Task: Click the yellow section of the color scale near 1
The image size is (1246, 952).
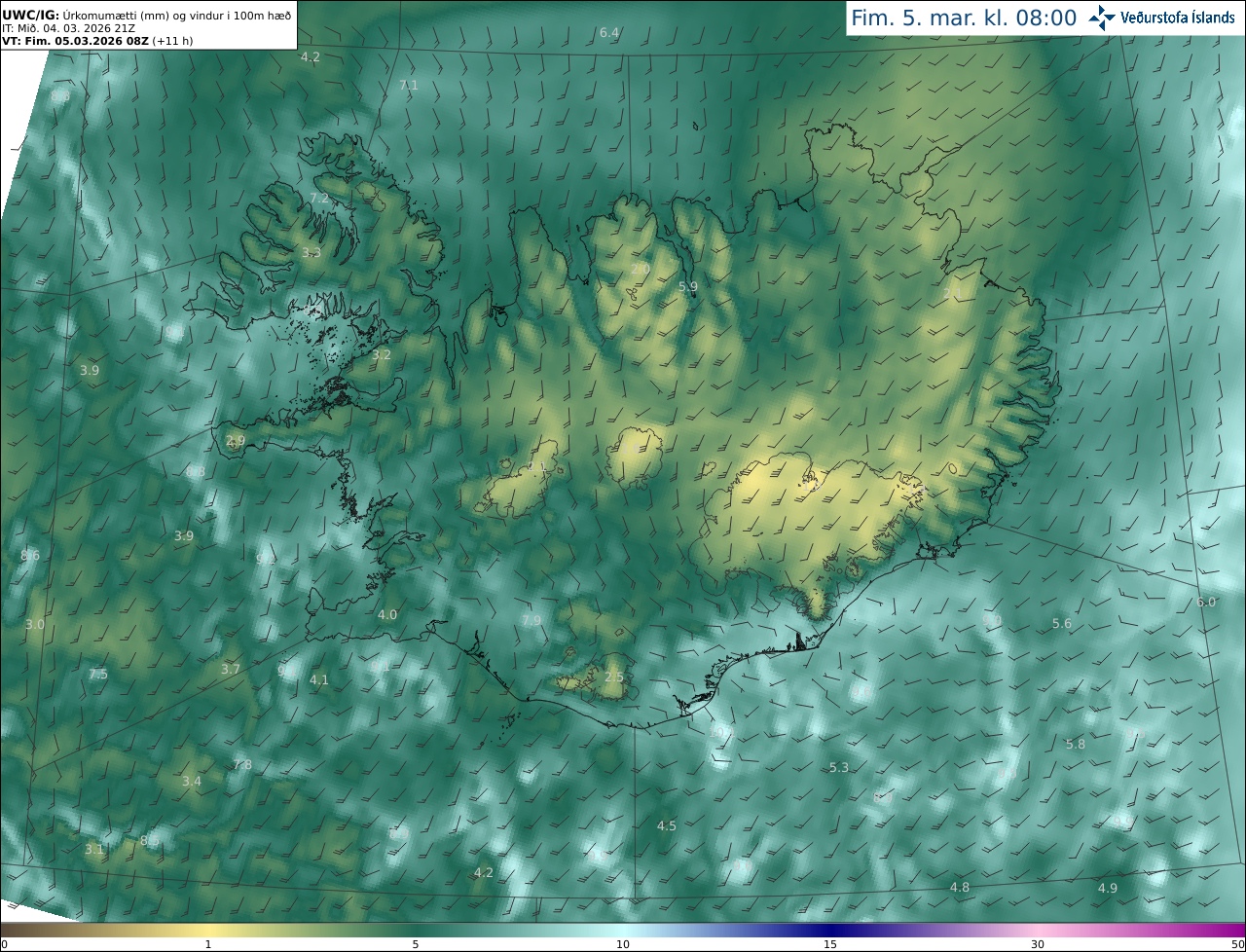Action: click(x=208, y=930)
